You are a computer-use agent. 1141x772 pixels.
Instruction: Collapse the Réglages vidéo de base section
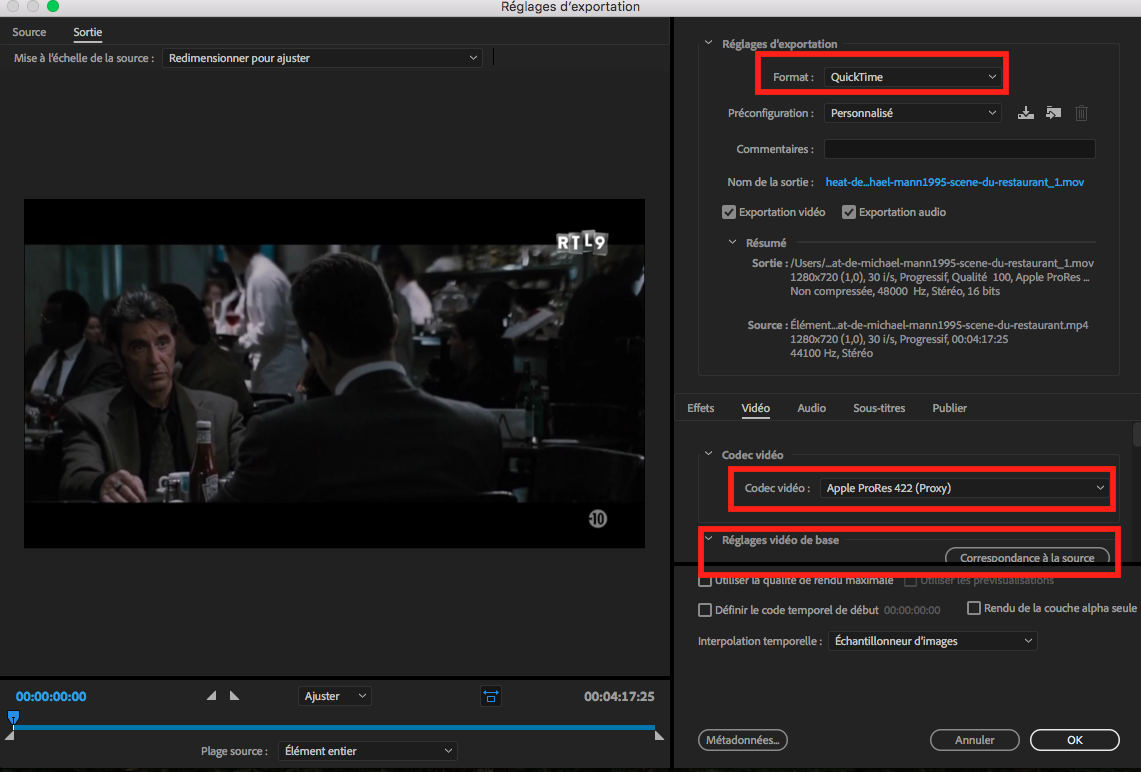pyautogui.click(x=708, y=539)
